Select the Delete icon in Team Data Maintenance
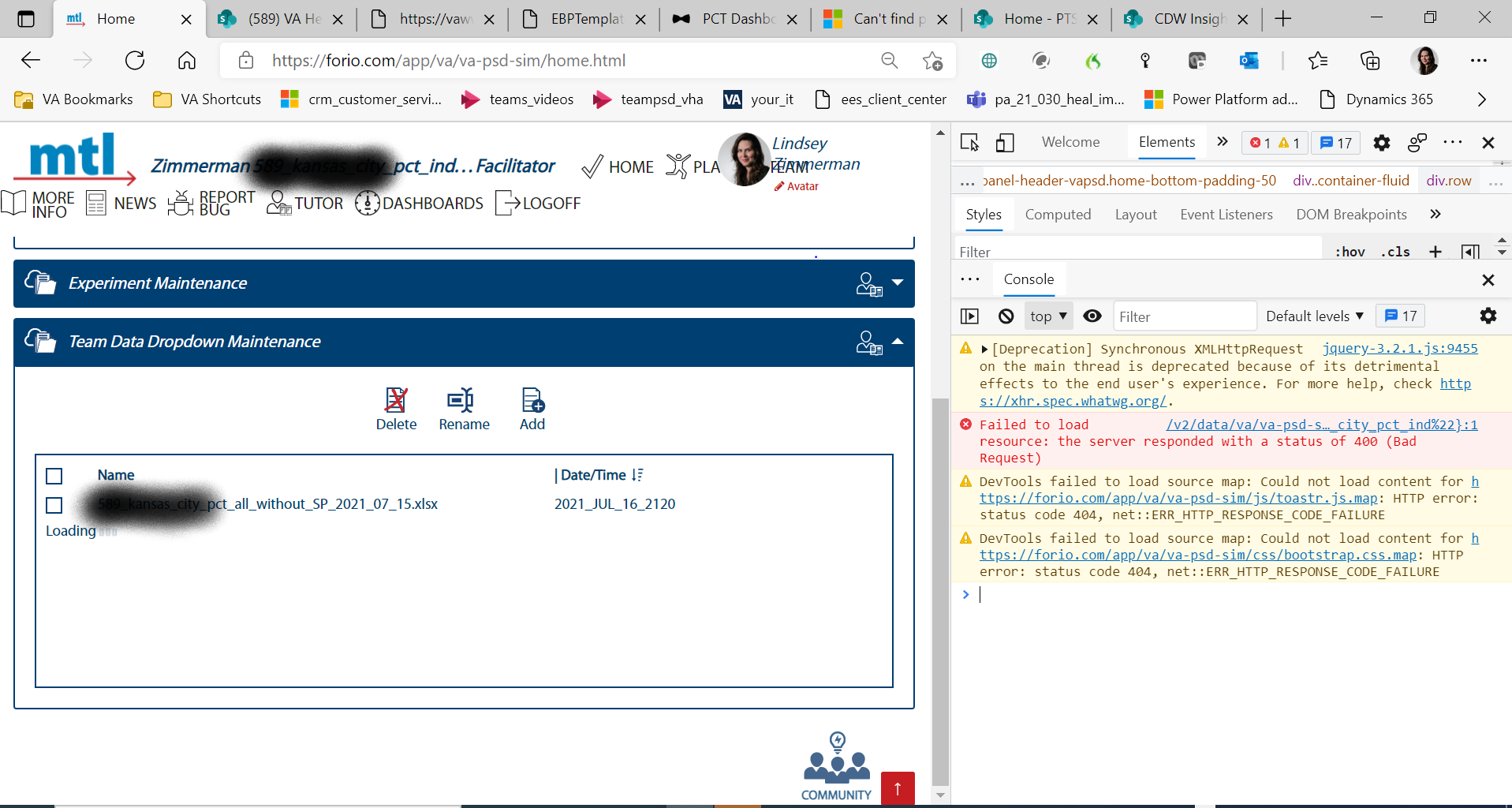The height and width of the screenshot is (808, 1512). click(x=396, y=402)
